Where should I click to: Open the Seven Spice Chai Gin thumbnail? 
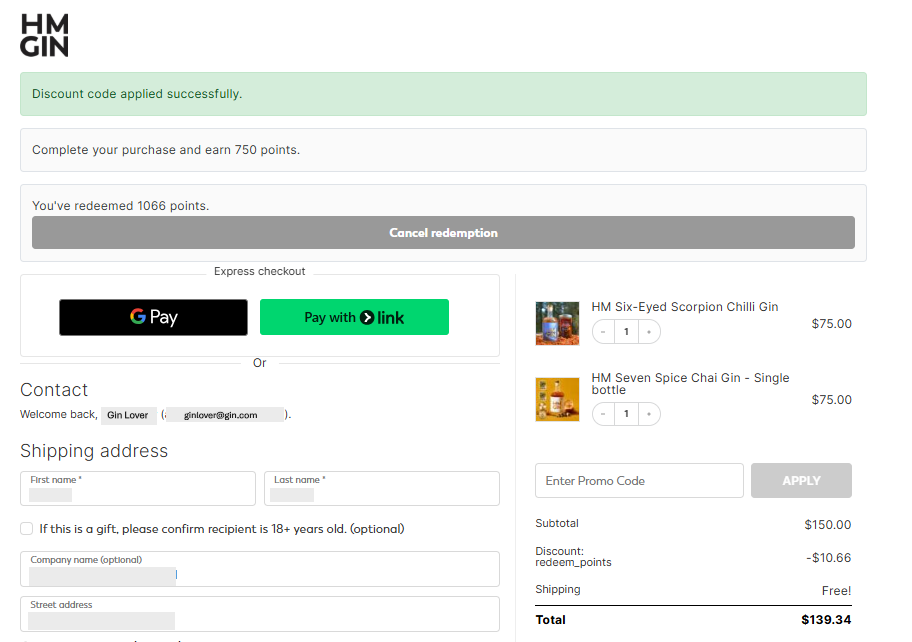click(x=557, y=399)
